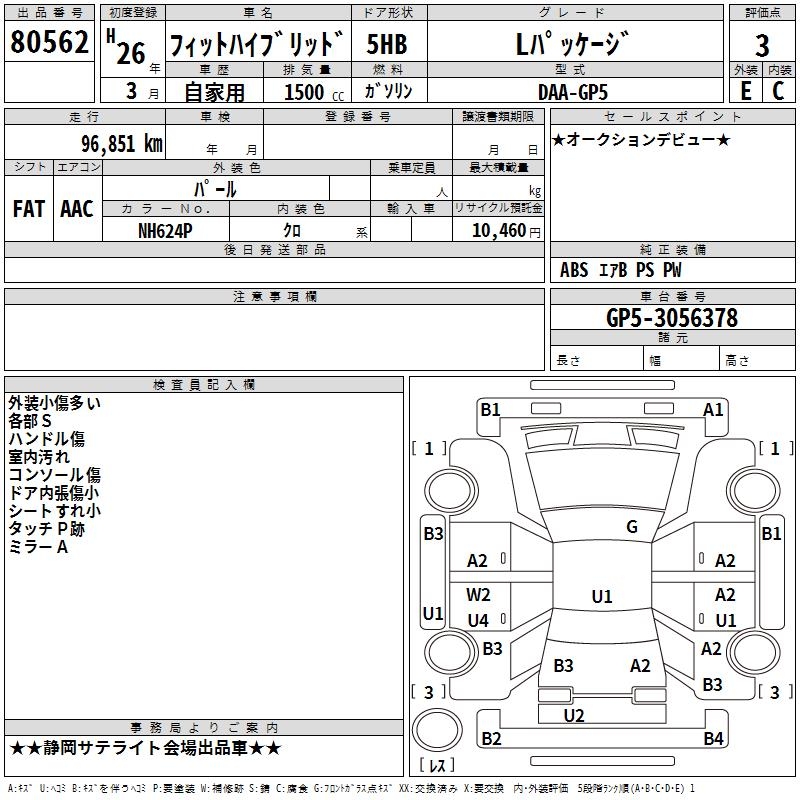Click the grade Lパッケージ
This screenshot has width=800, height=800.
click(572, 43)
